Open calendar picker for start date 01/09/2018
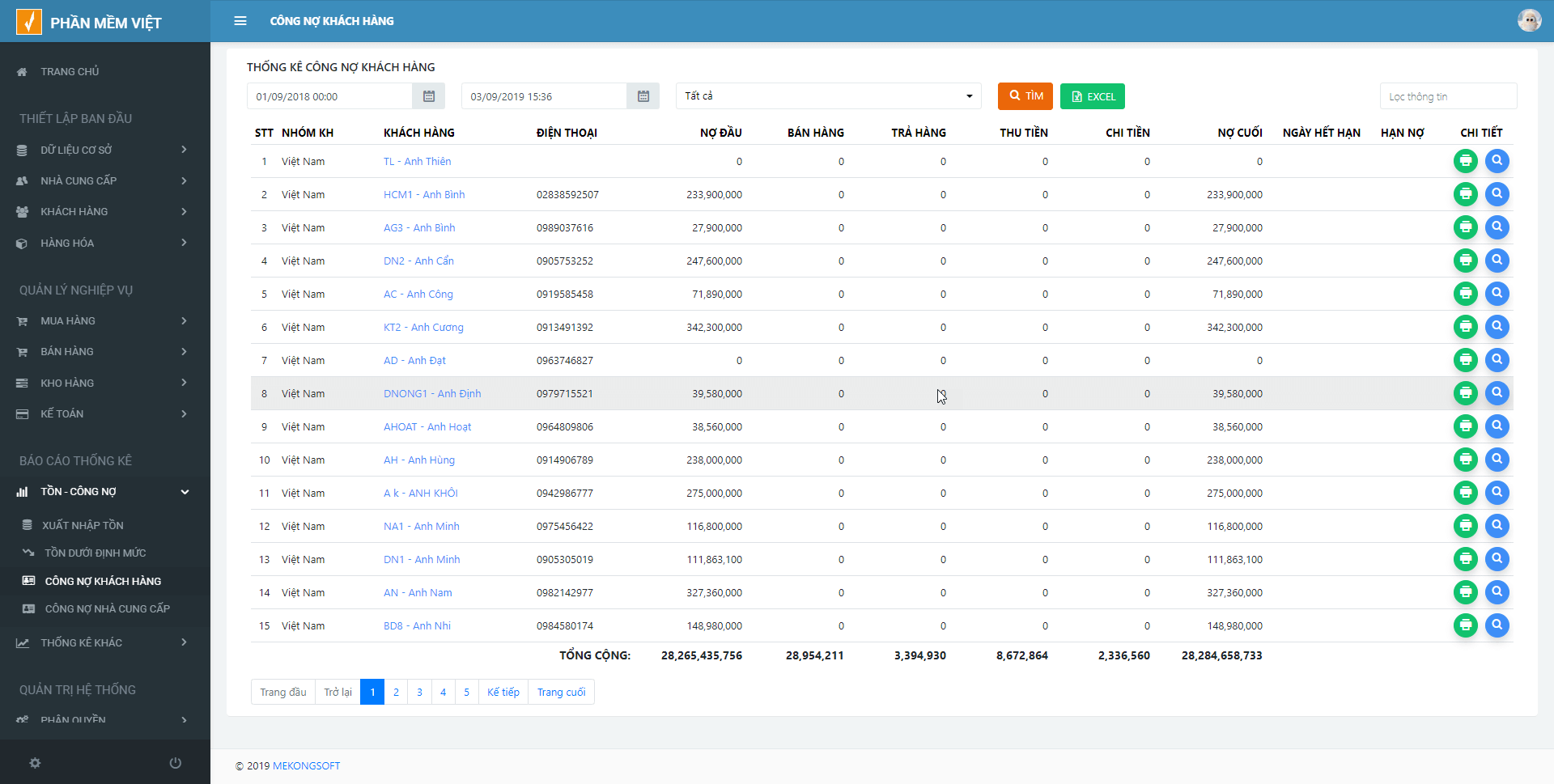The height and width of the screenshot is (784, 1554). [429, 96]
